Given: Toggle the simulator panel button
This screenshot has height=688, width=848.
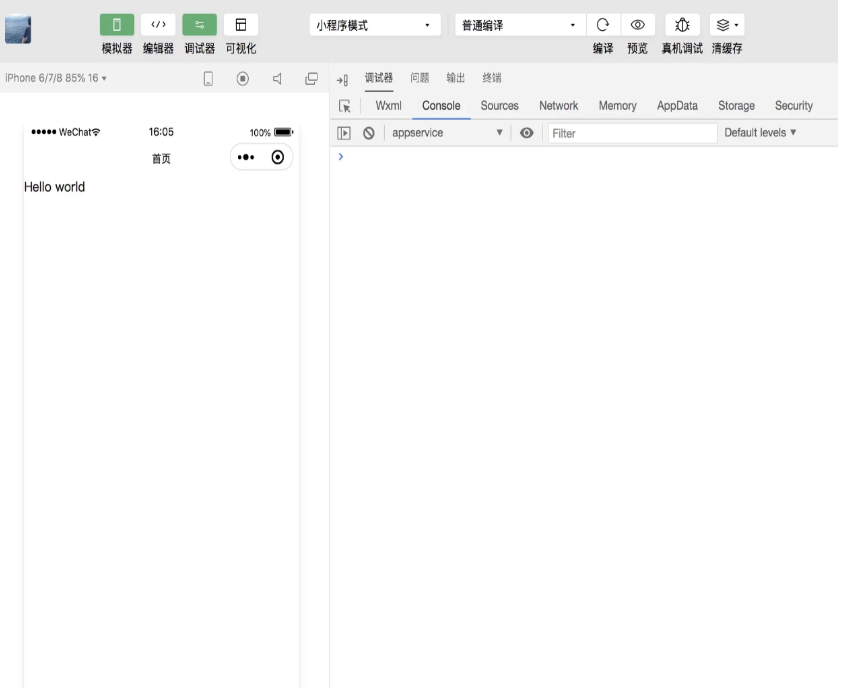Looking at the screenshot, I should [117, 25].
